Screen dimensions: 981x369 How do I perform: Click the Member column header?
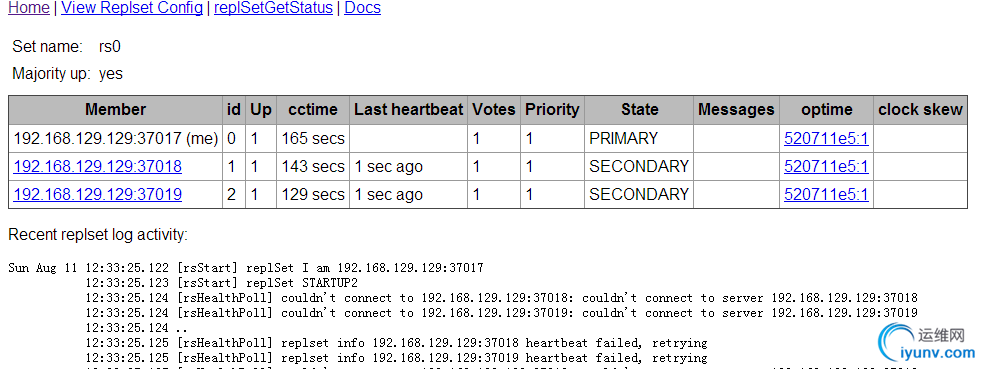pos(116,109)
